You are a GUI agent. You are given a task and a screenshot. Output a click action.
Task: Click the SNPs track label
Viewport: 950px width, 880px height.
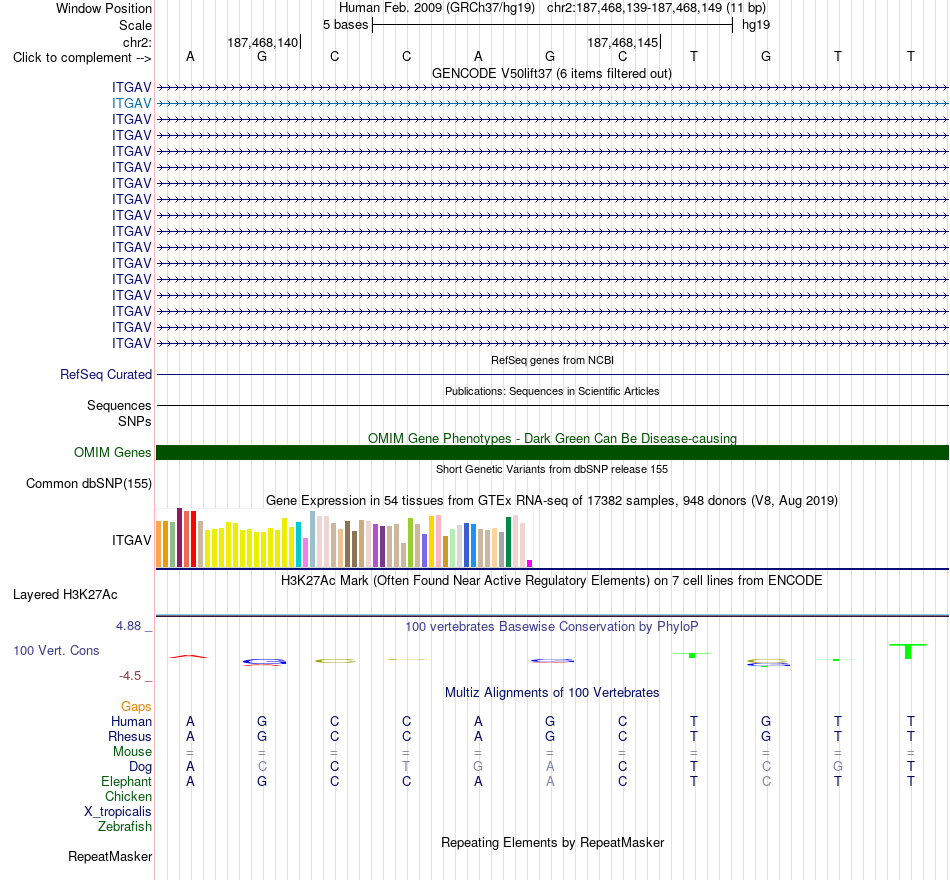[x=135, y=421]
